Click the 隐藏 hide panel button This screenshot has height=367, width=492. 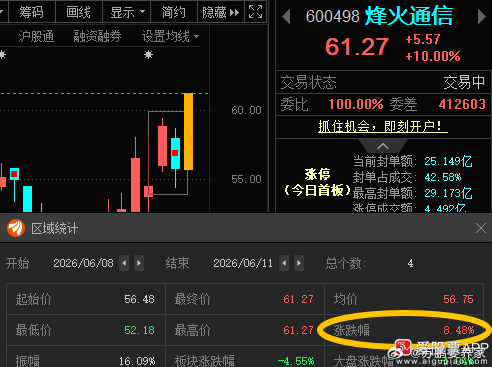pos(221,12)
